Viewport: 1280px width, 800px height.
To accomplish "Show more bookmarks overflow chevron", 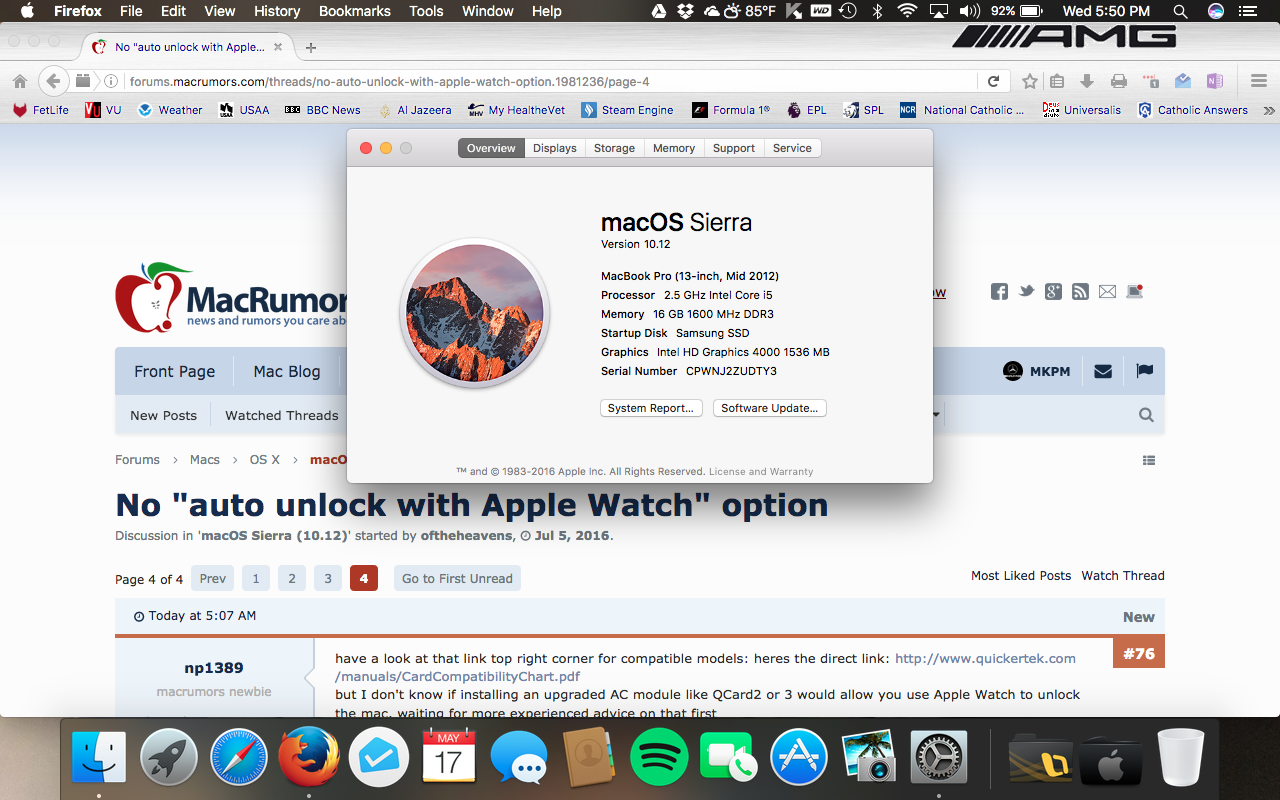I will point(1269,110).
